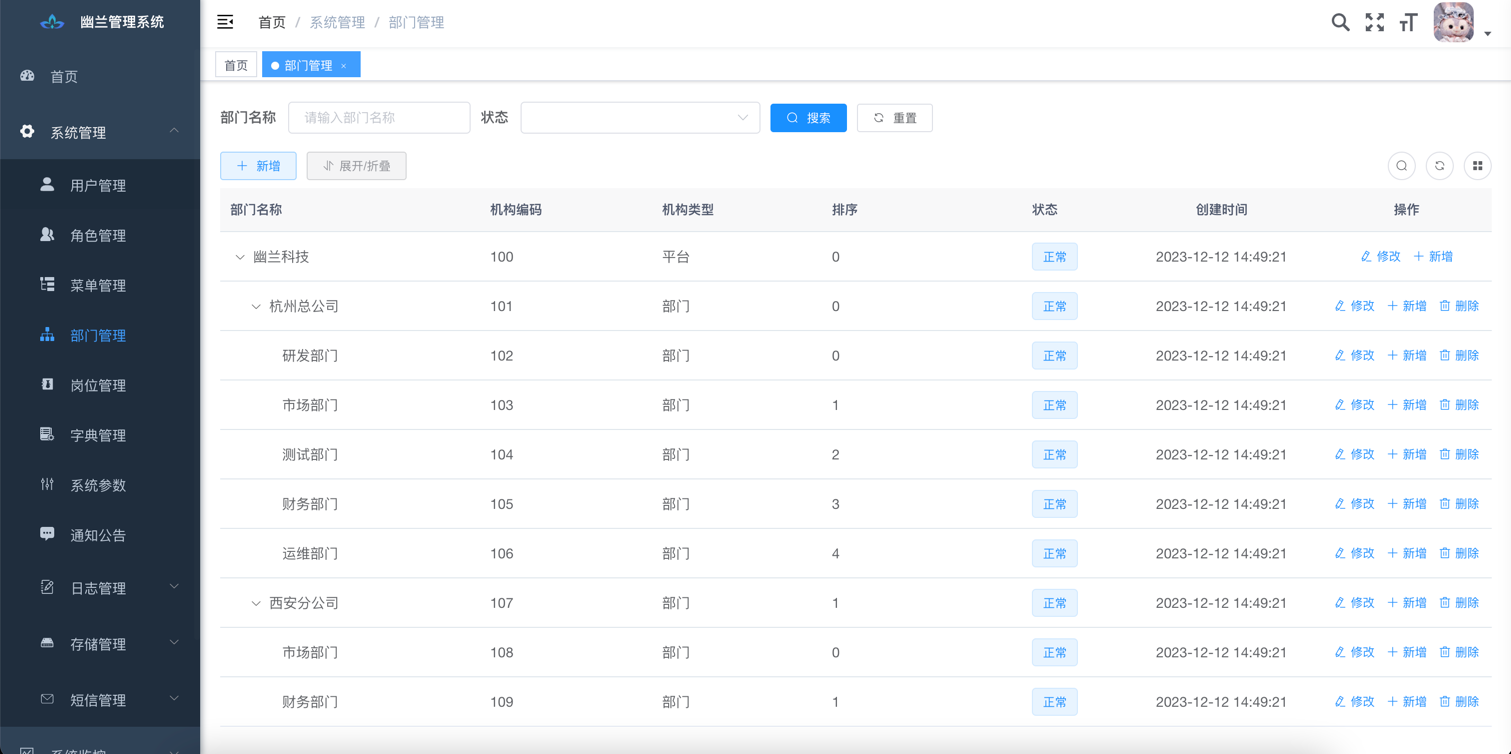Screen dimensions: 1511x754
Task: Click 新增 for 西安分公司 row
Action: pyautogui.click(x=1407, y=603)
